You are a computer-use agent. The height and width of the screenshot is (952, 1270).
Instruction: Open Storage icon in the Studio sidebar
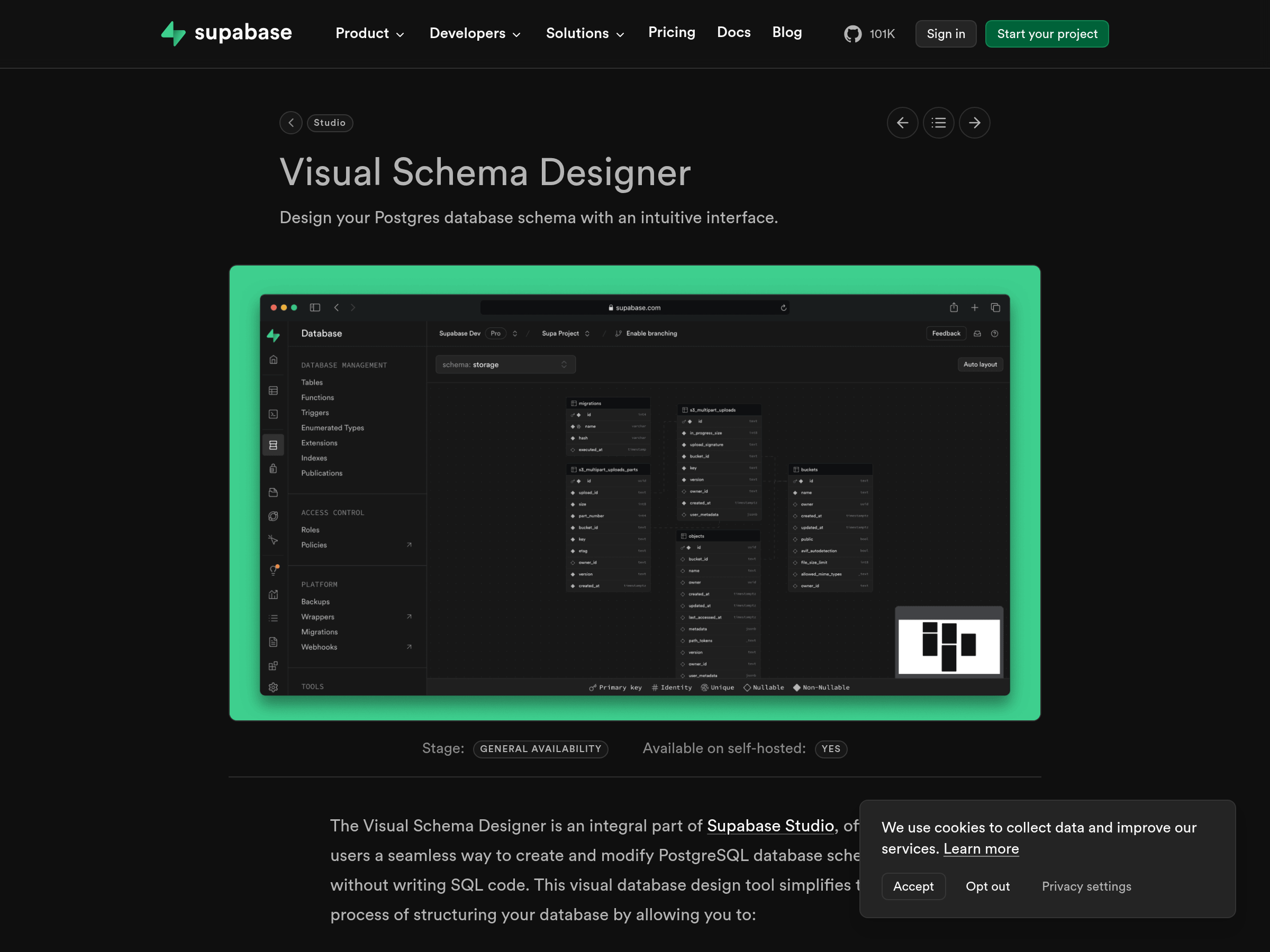click(x=273, y=492)
